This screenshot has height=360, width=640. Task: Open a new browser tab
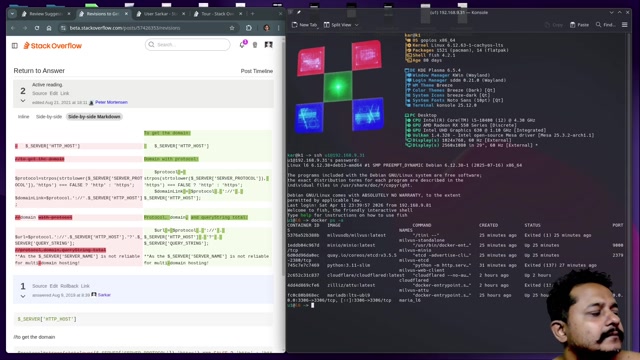tap(253, 13)
